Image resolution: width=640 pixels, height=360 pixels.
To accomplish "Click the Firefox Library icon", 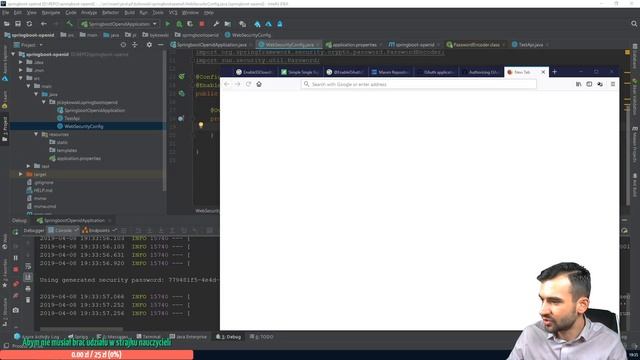I will point(578,84).
